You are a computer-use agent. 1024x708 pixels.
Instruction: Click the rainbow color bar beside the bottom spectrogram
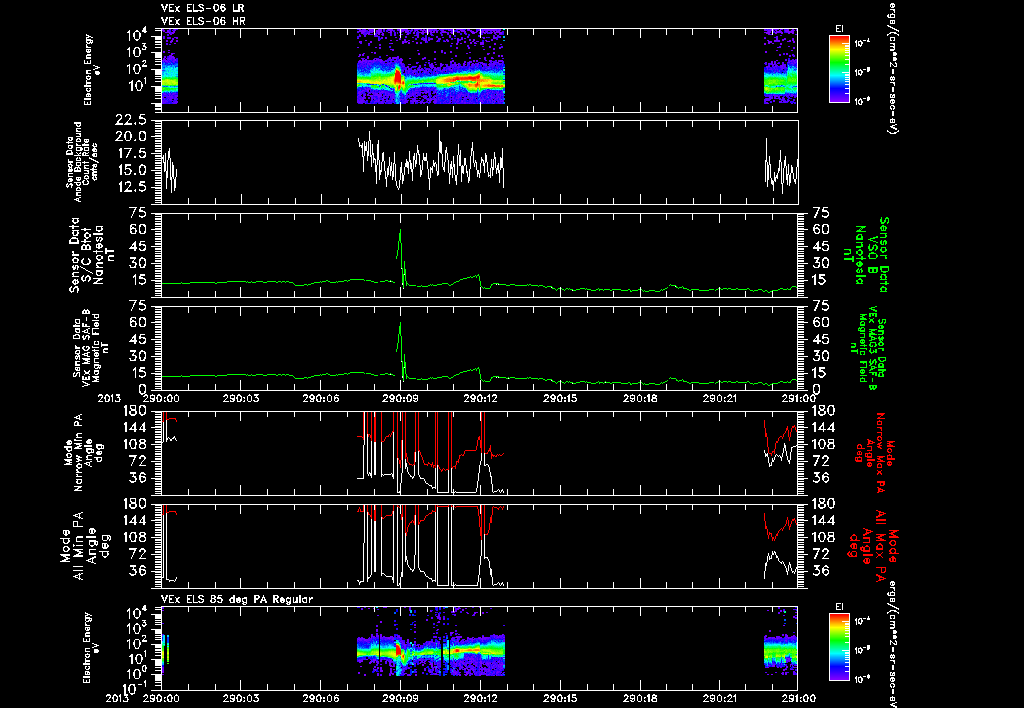[x=839, y=647]
